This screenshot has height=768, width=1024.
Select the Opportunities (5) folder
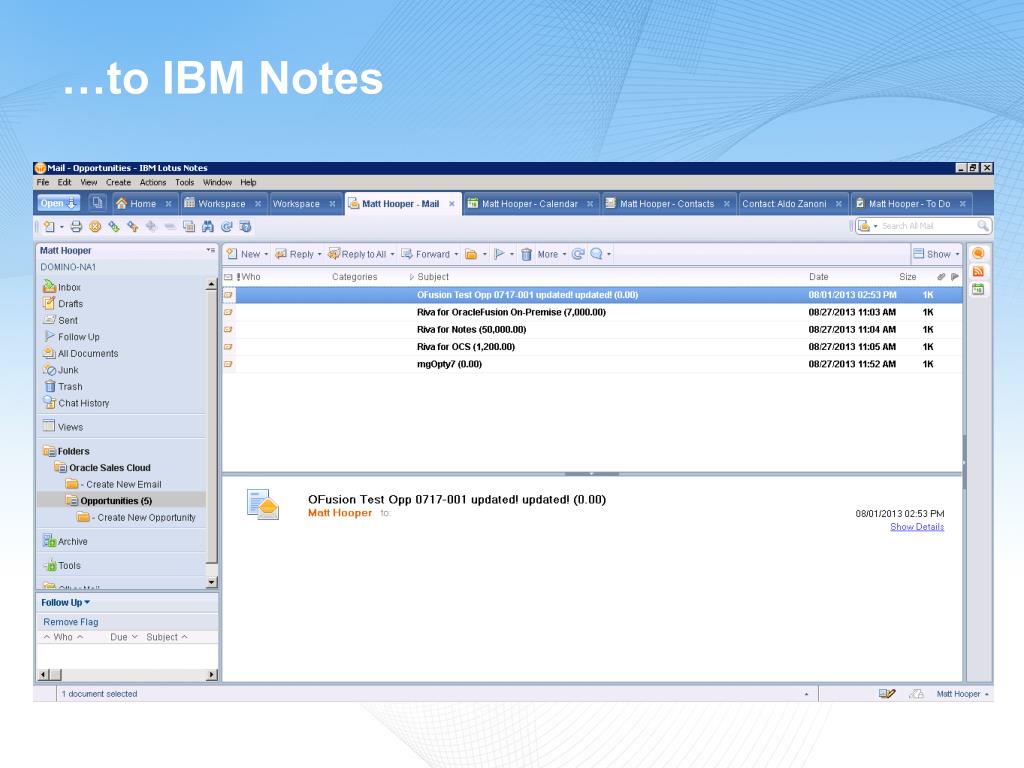(116, 501)
